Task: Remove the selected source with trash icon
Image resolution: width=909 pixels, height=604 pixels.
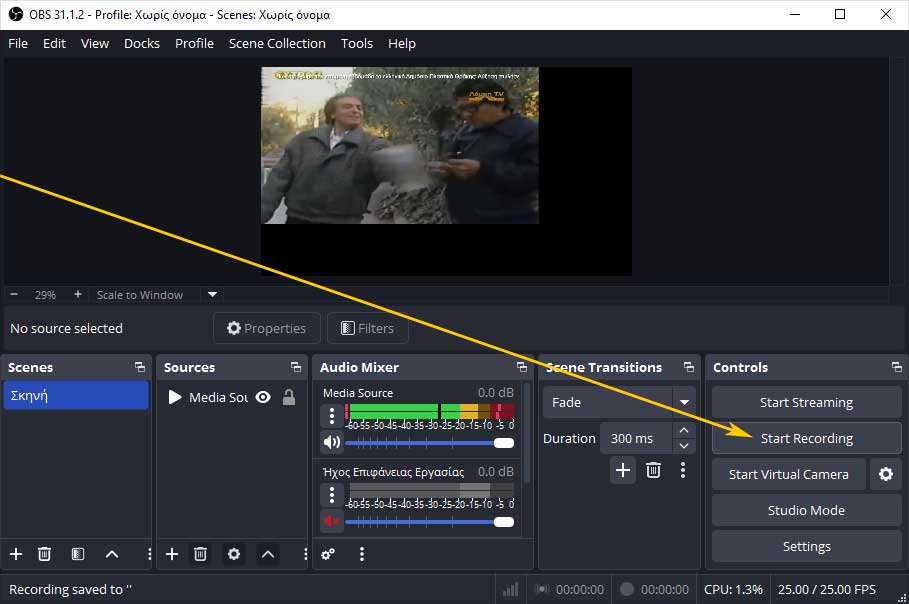Action: pos(200,554)
